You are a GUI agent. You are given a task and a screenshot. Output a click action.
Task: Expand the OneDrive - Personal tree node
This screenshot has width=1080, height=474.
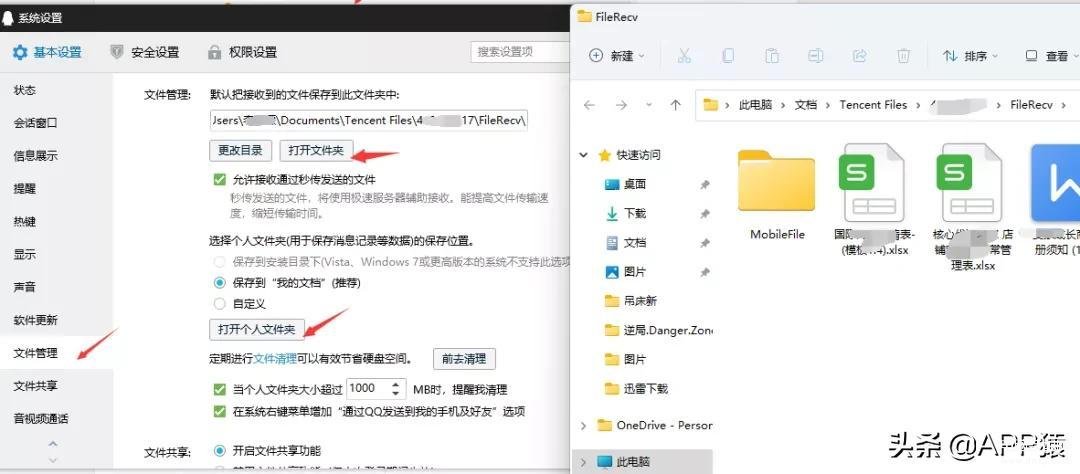(583, 426)
